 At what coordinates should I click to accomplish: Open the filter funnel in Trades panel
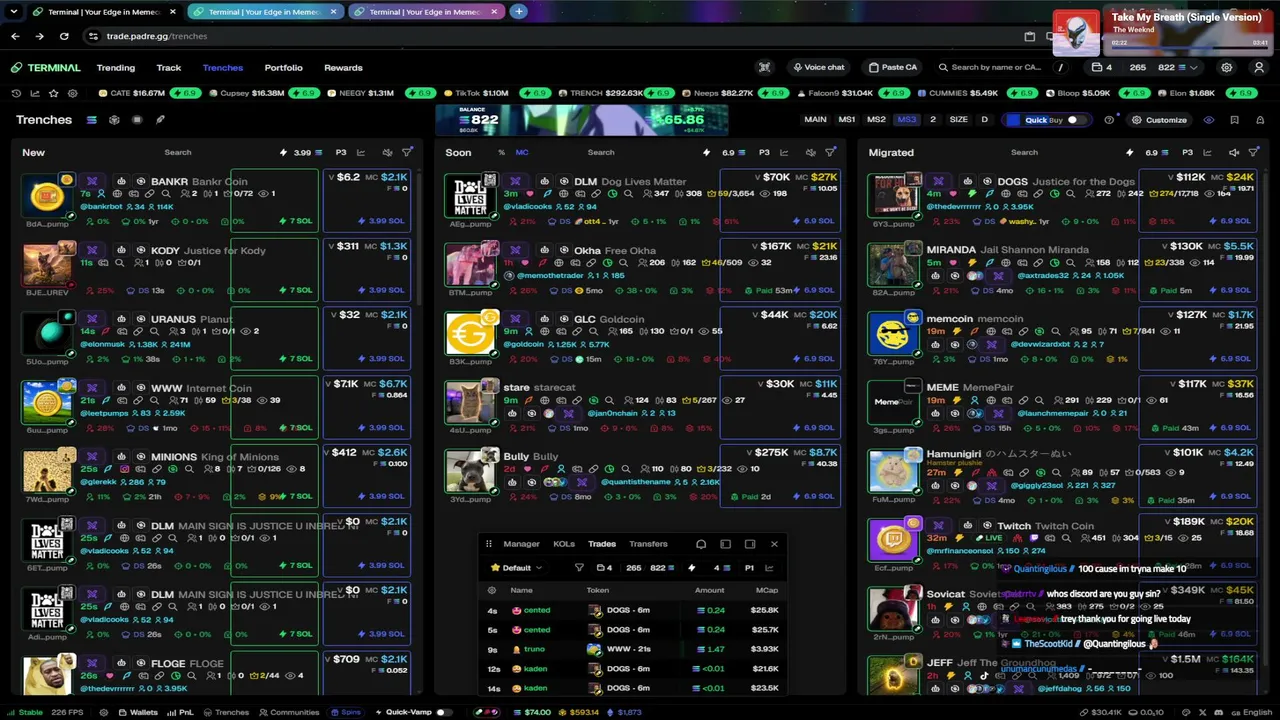[x=579, y=568]
